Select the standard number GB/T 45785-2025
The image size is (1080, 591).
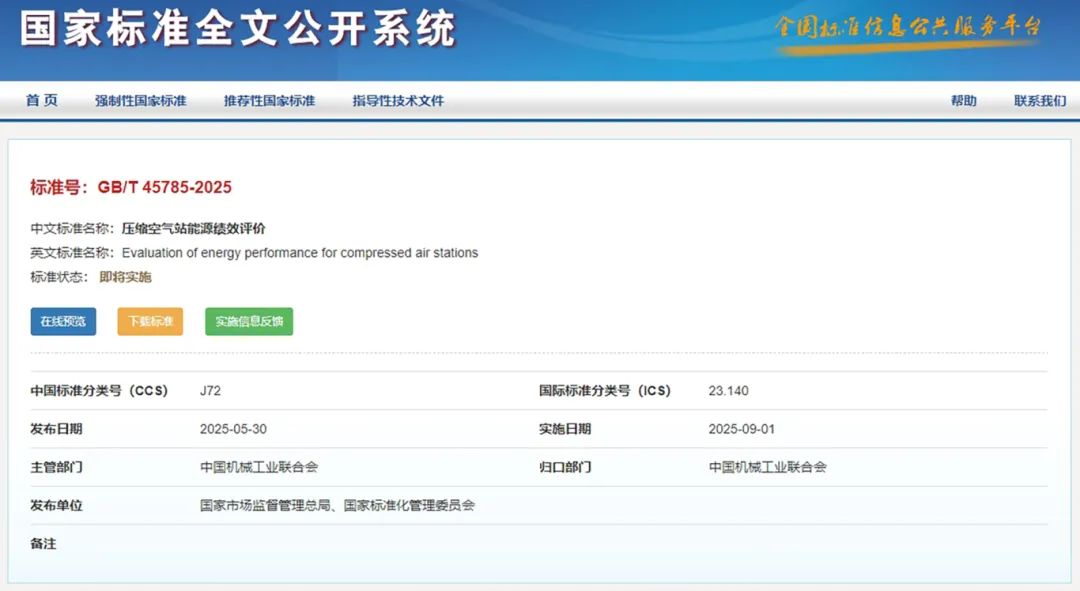tap(166, 187)
